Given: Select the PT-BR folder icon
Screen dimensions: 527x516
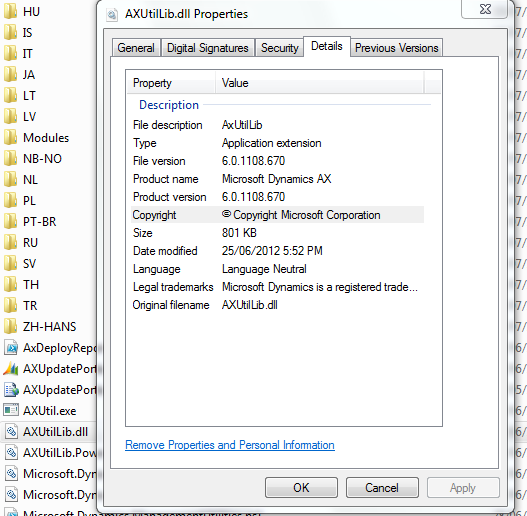Looking at the screenshot, I should (x=10, y=222).
